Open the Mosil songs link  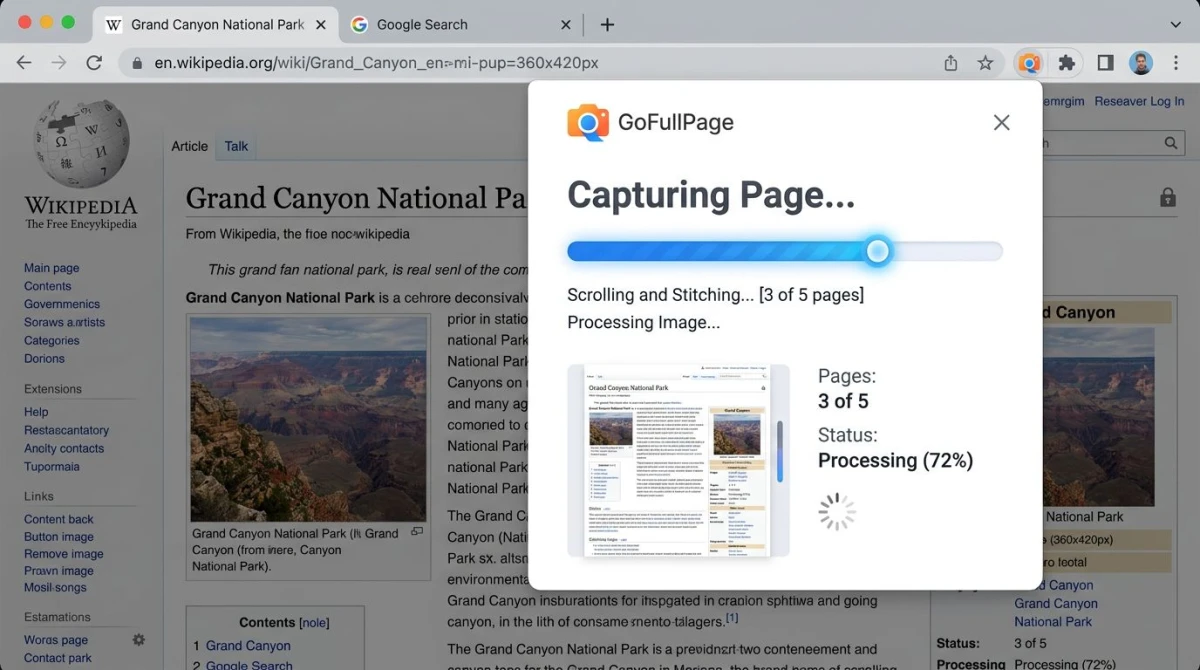(55, 587)
